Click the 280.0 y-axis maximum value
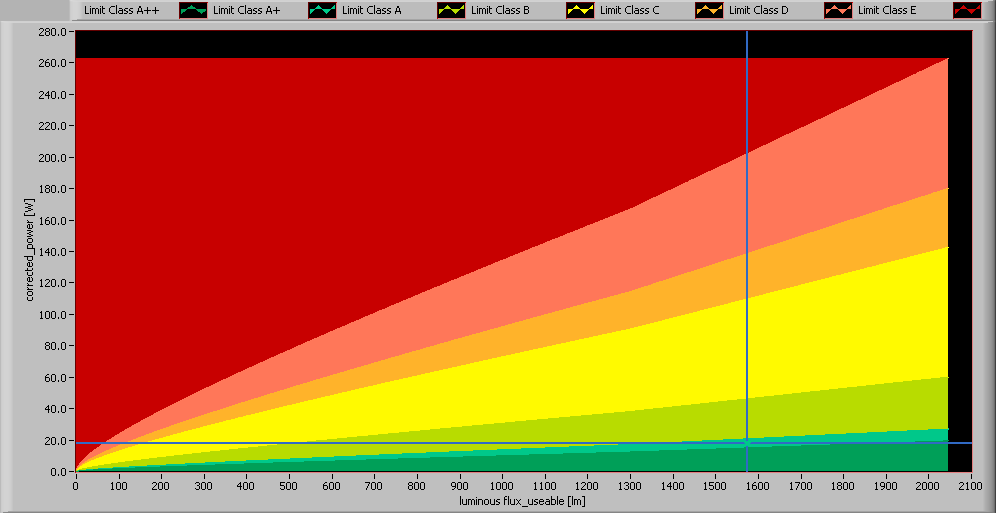This screenshot has height=513, width=996. tap(52, 32)
